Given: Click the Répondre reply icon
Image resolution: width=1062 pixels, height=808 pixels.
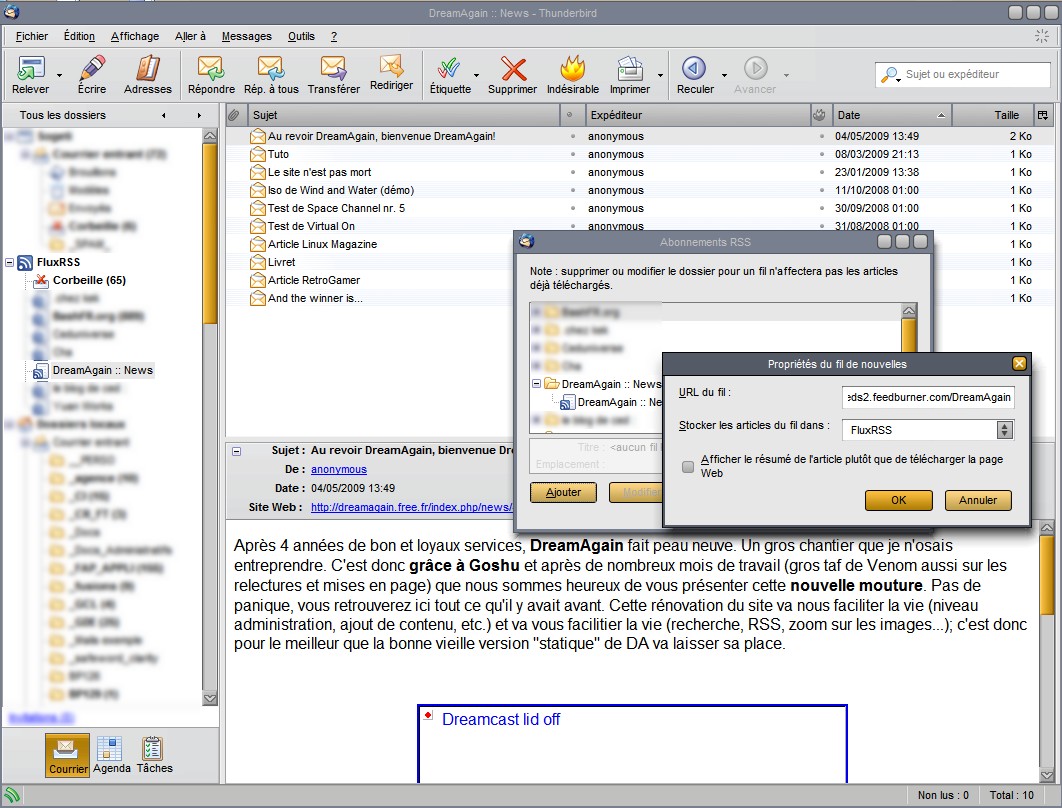Looking at the screenshot, I should coord(211,68).
